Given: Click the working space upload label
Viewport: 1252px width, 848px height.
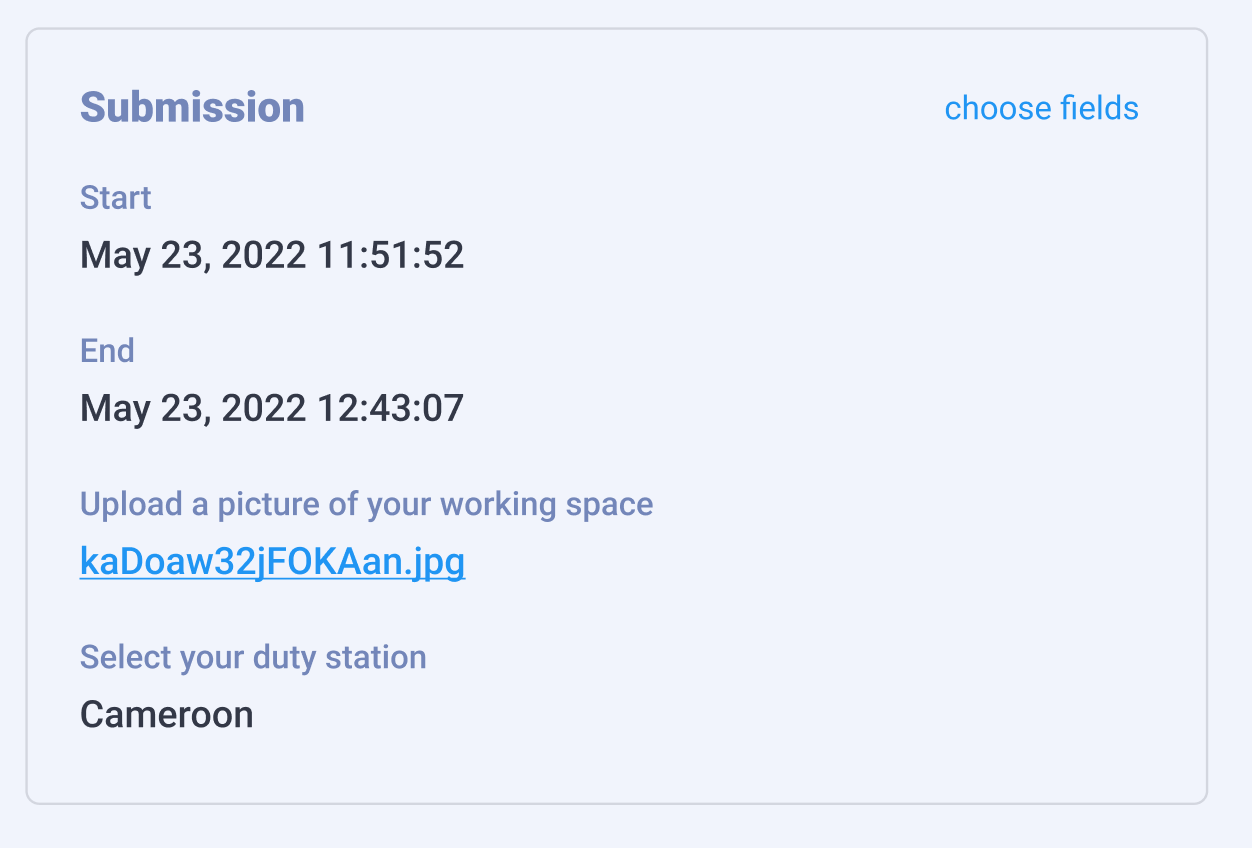Looking at the screenshot, I should [x=366, y=504].
